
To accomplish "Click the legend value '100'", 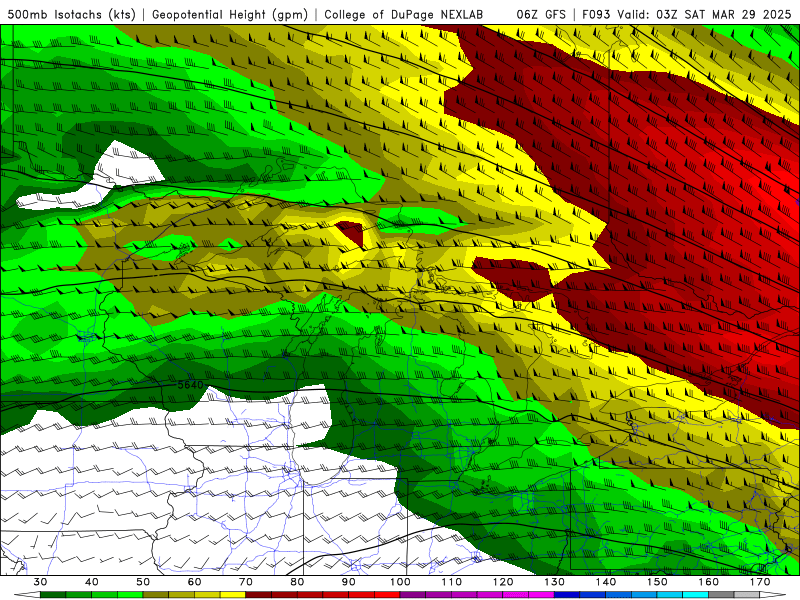I will [400, 582].
